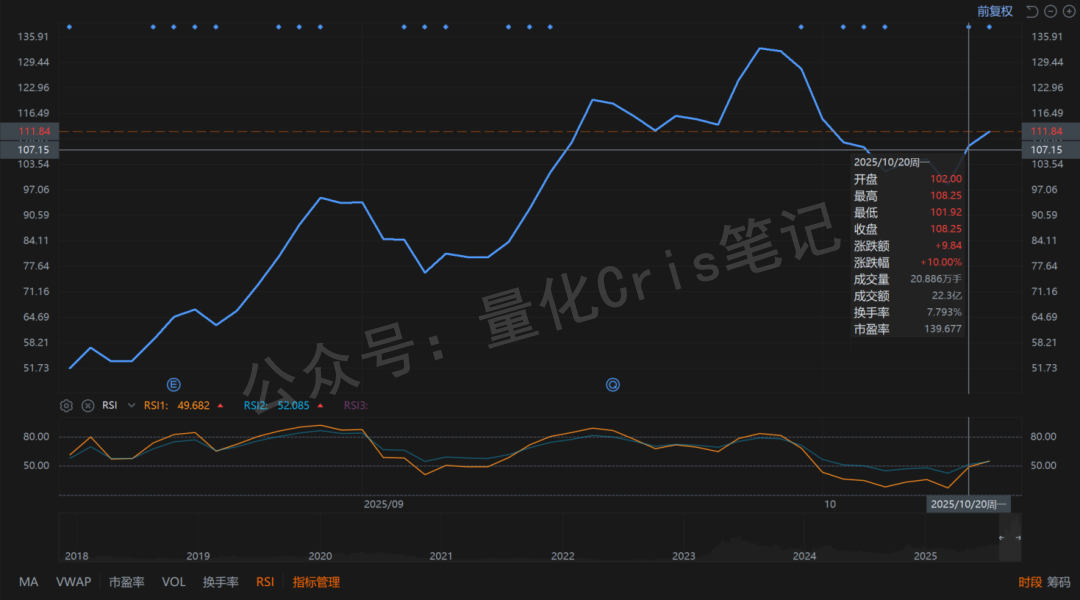Click the E event marker on chart

[173, 384]
